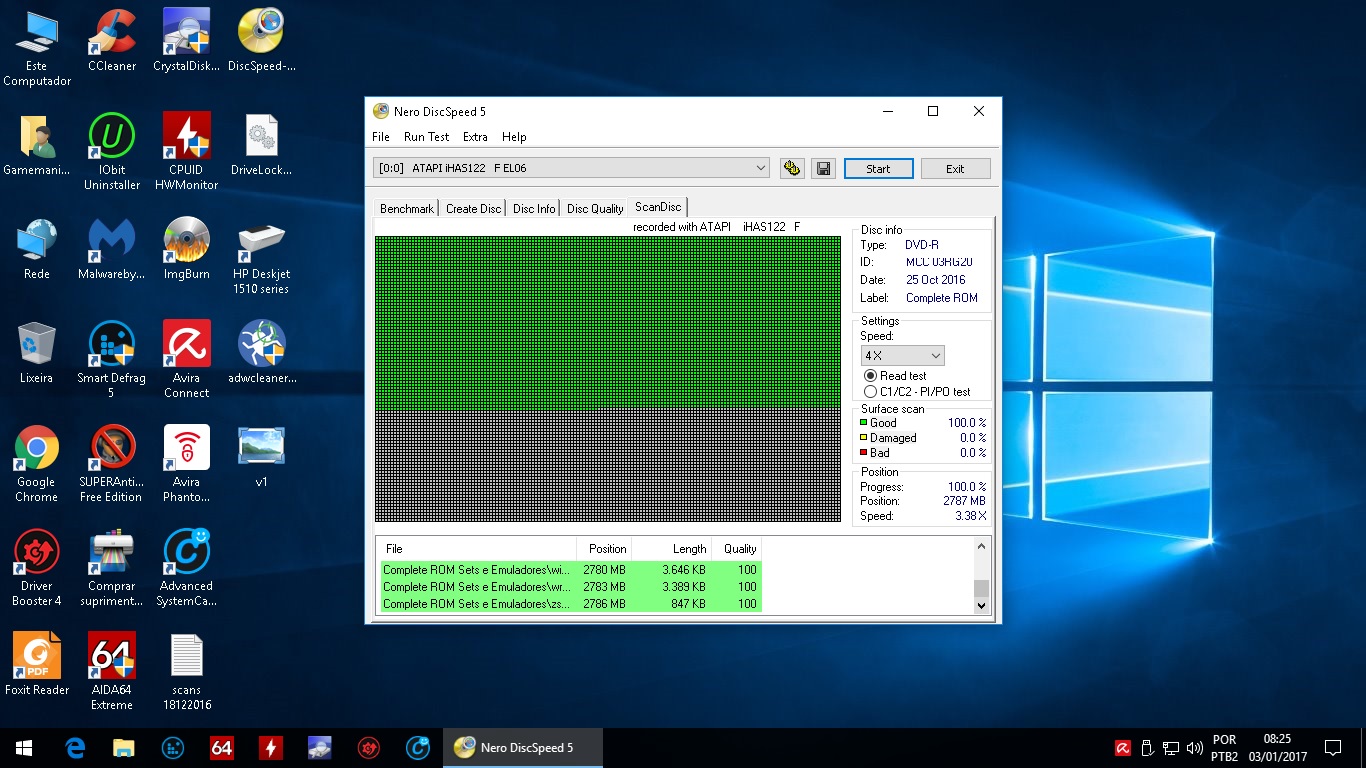Open Windows Start menu
The image size is (1366, 768).
[24, 747]
